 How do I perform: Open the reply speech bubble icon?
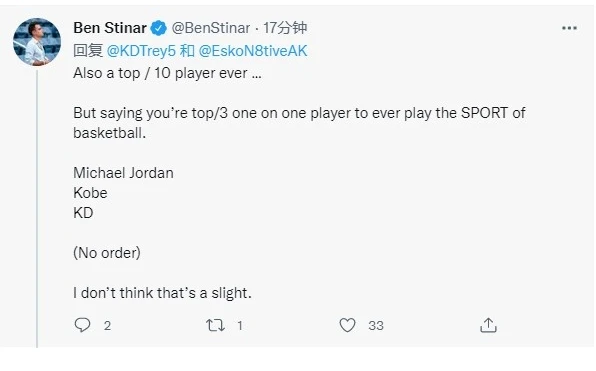(x=82, y=325)
